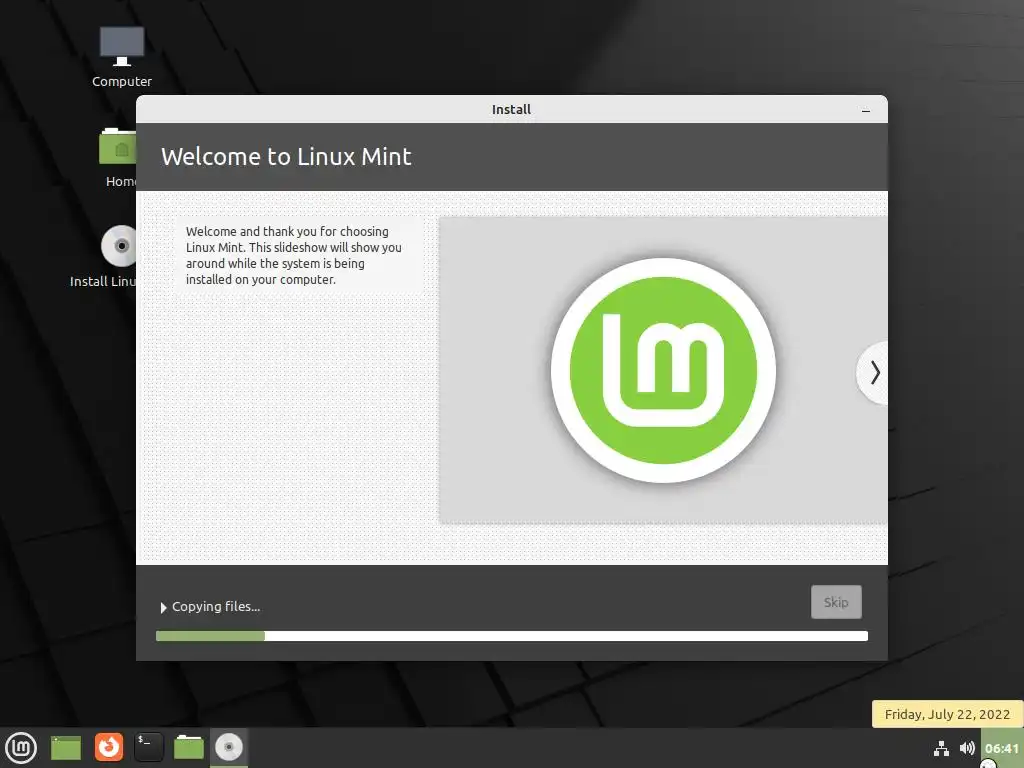
Task: Open the Terminal from the taskbar
Action: (x=149, y=747)
